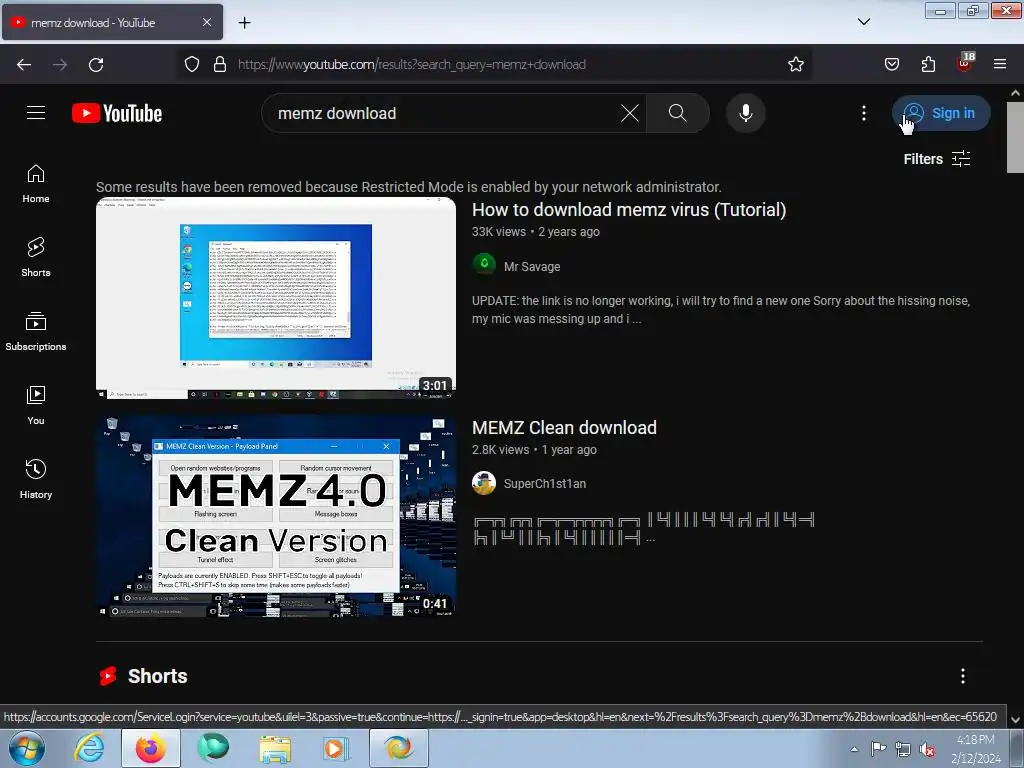Image resolution: width=1024 pixels, height=768 pixels.
Task: Launch Internet Explorer from taskbar
Action: 89,748
